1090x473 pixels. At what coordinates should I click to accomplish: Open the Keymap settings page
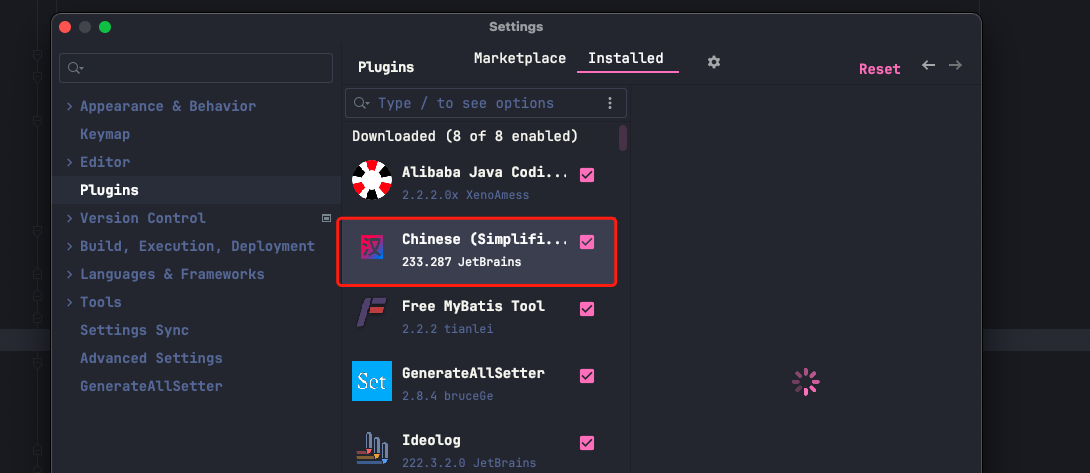tap(105, 134)
